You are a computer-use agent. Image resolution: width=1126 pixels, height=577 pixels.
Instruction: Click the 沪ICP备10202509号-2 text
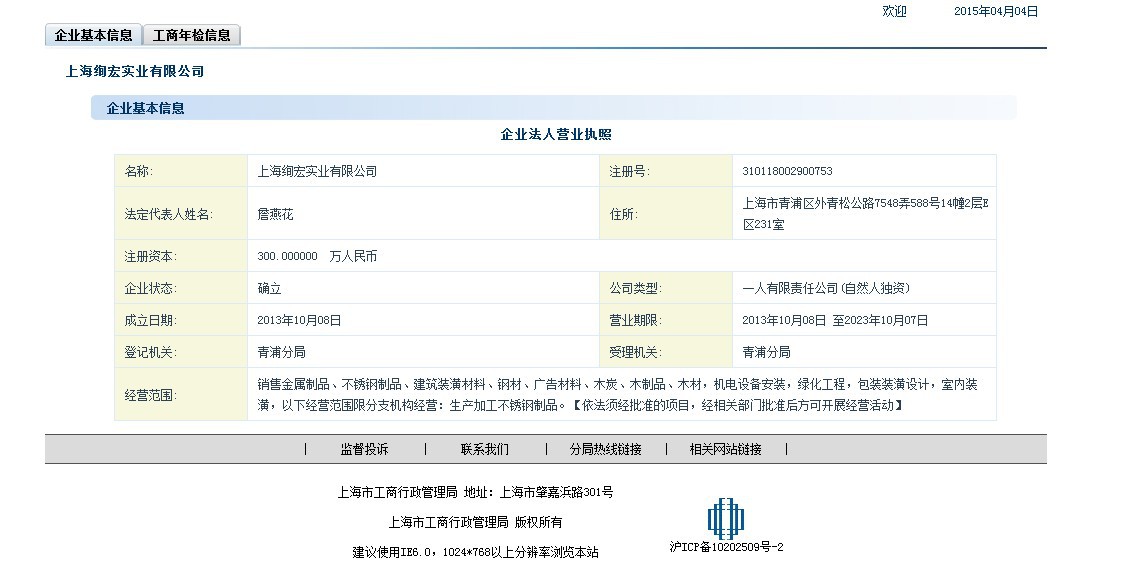click(x=726, y=547)
